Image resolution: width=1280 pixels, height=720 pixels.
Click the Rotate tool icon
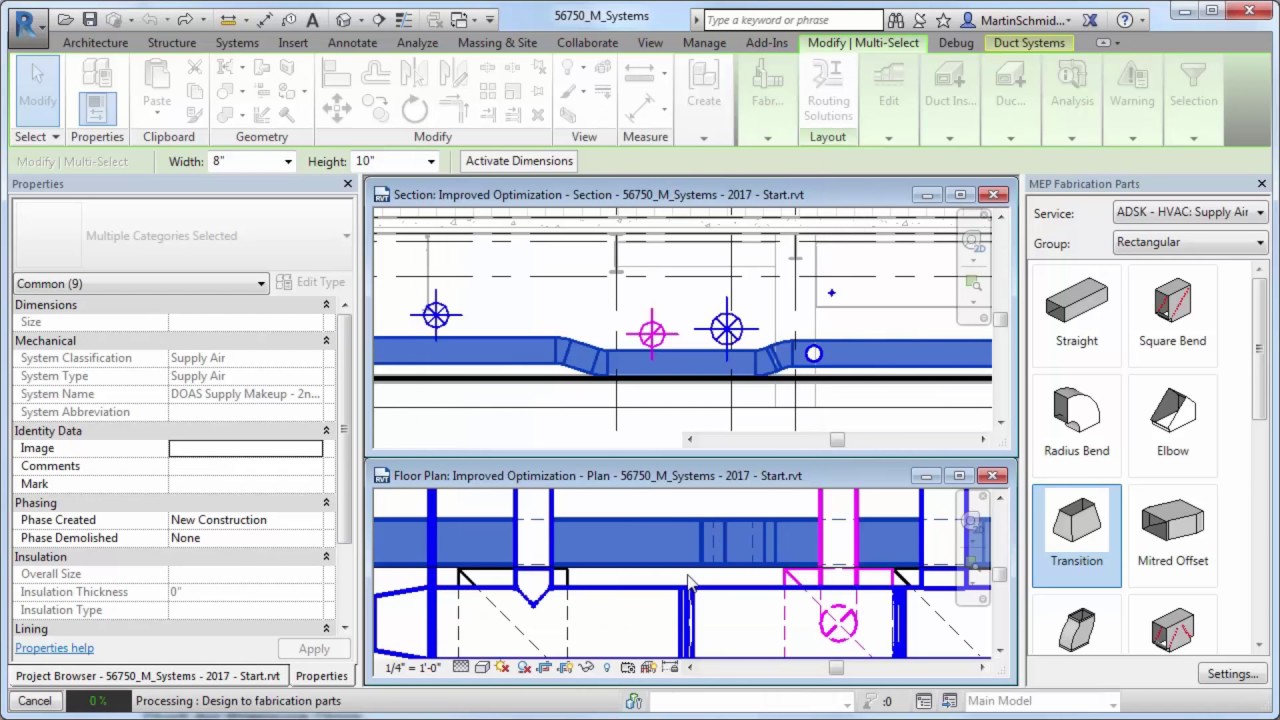(415, 108)
